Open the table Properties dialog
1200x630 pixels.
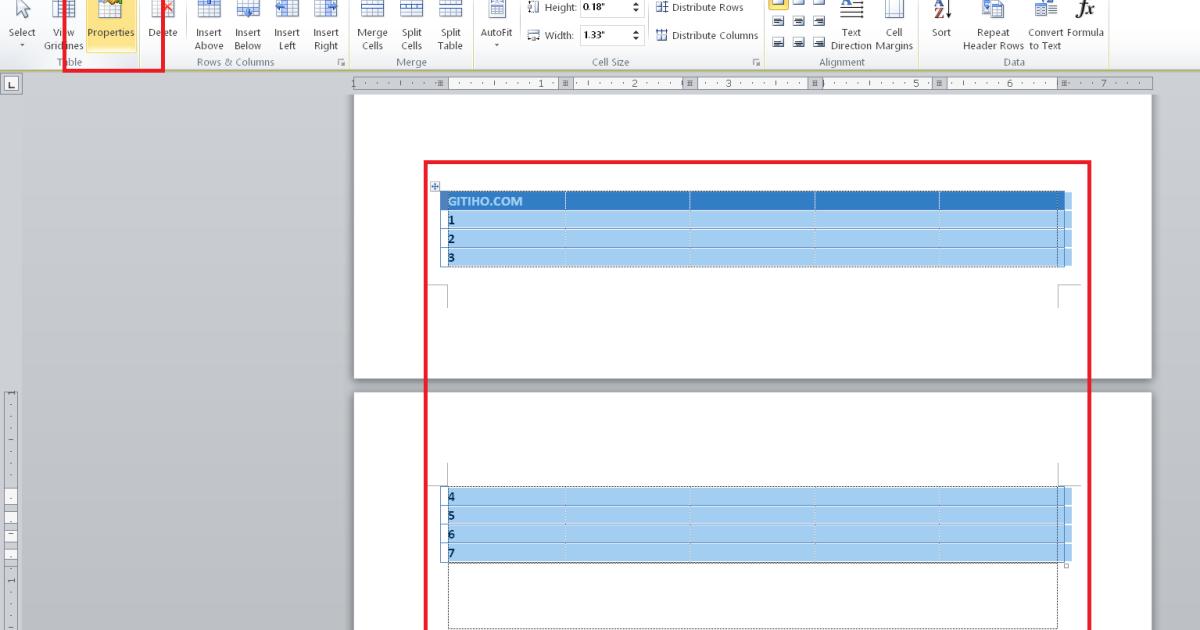(x=110, y=25)
